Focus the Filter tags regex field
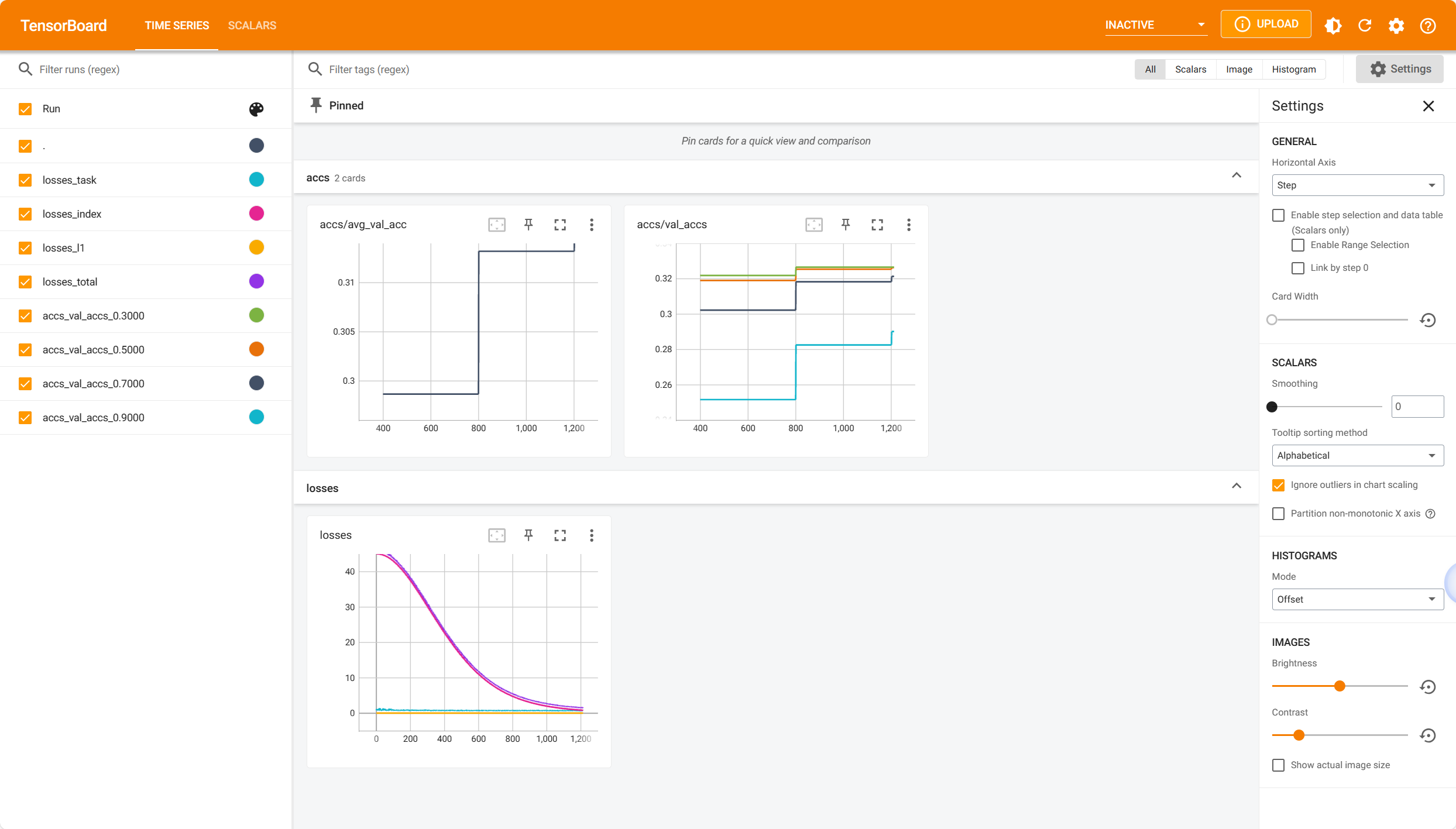The image size is (1456, 829). (x=369, y=69)
